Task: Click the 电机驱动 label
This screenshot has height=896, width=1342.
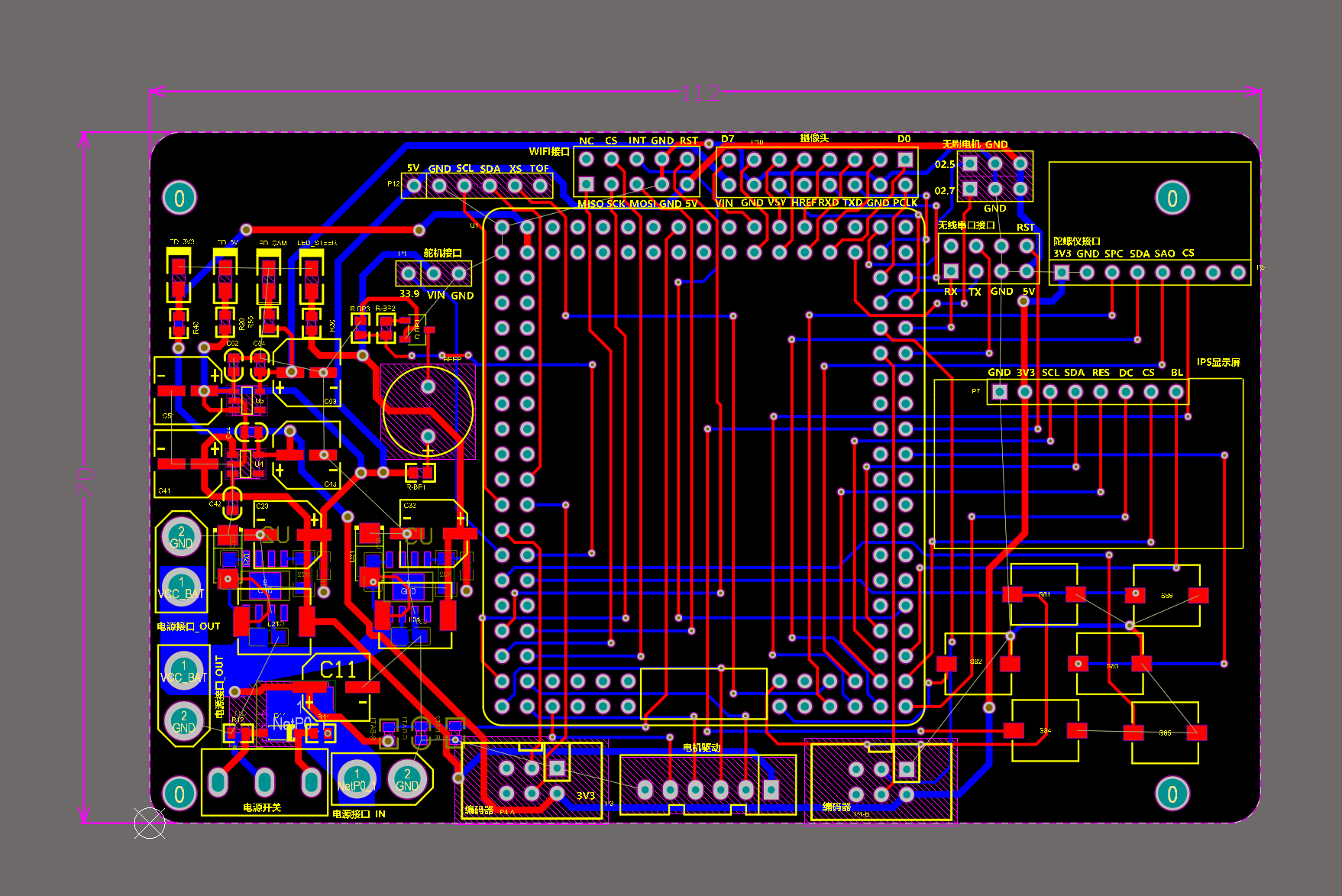Action: tap(702, 748)
